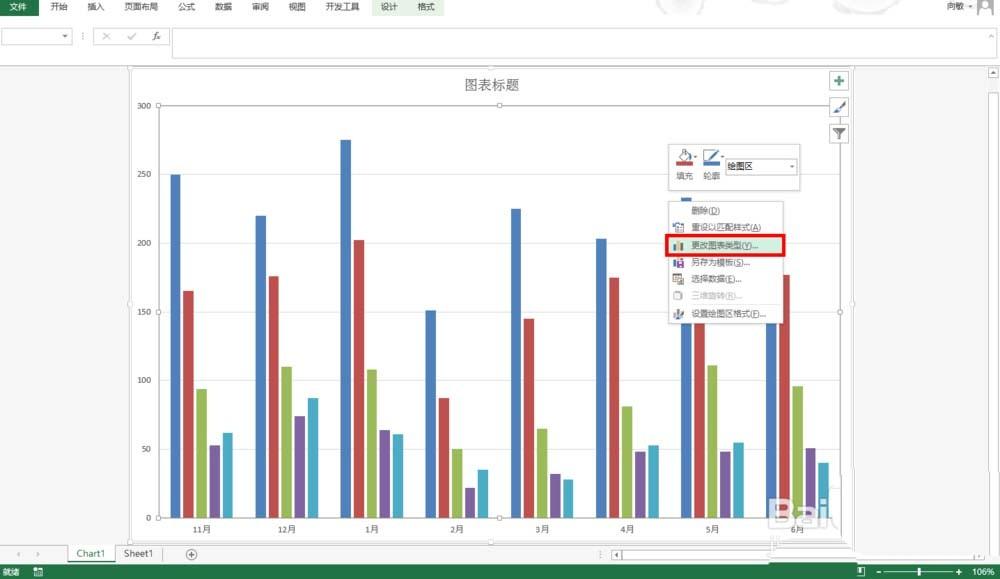Toggle Normal view in the status bar
This screenshot has height=579, width=1000.
pos(858,570)
